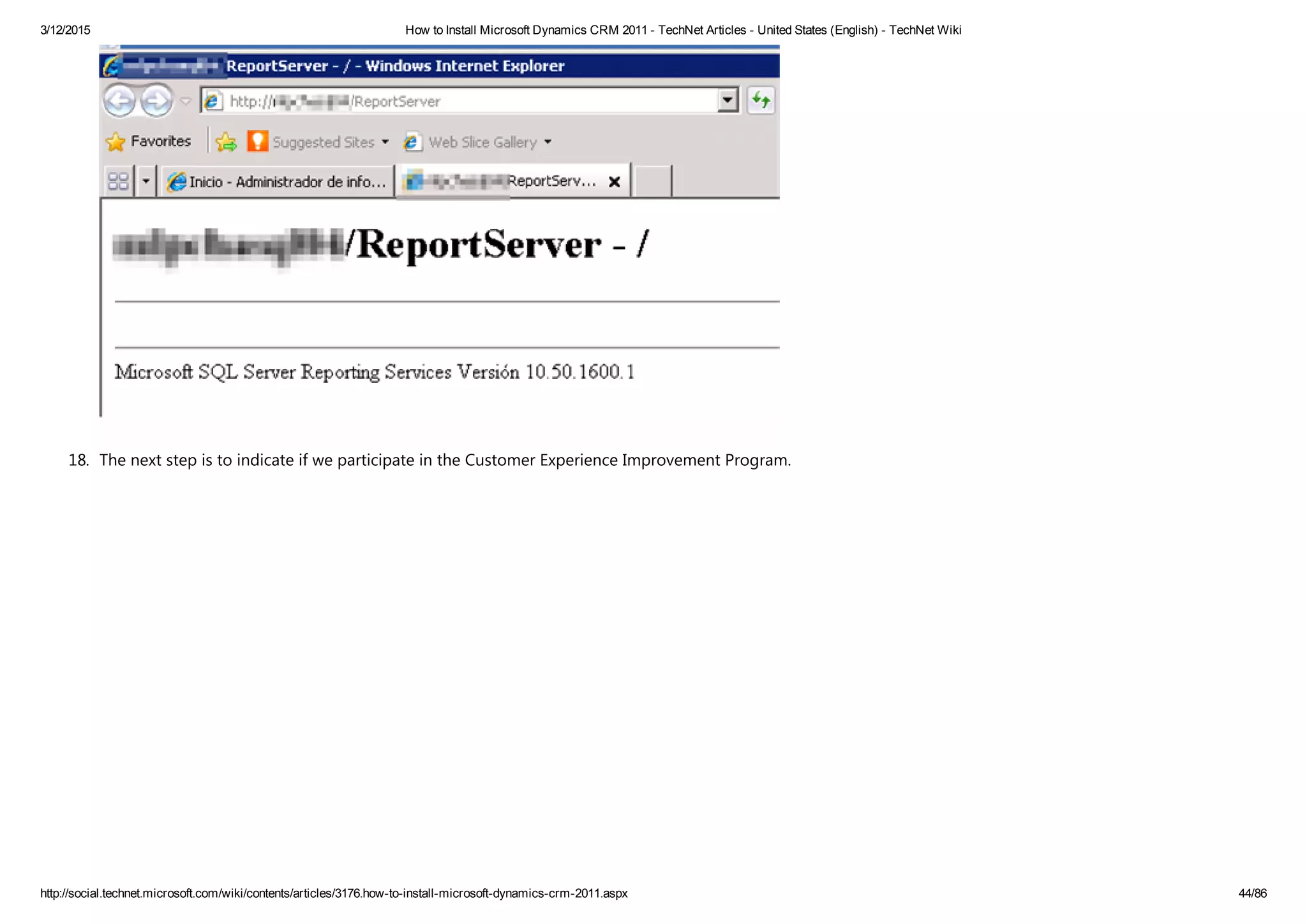Click the green Refresh button
The height and width of the screenshot is (924, 1307).
[761, 100]
